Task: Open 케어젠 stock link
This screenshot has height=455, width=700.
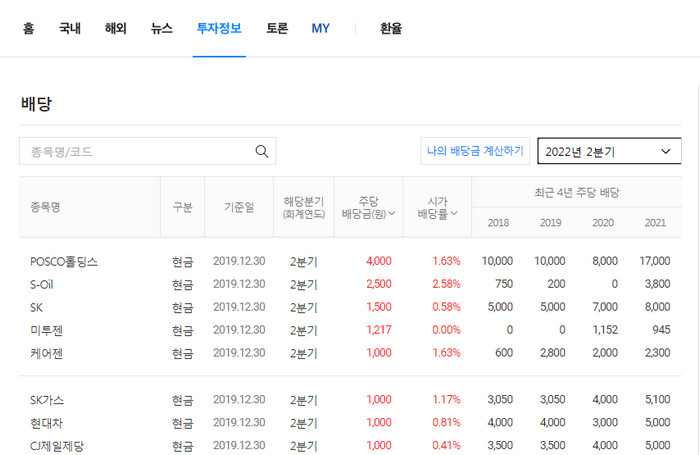Action: [x=46, y=354]
